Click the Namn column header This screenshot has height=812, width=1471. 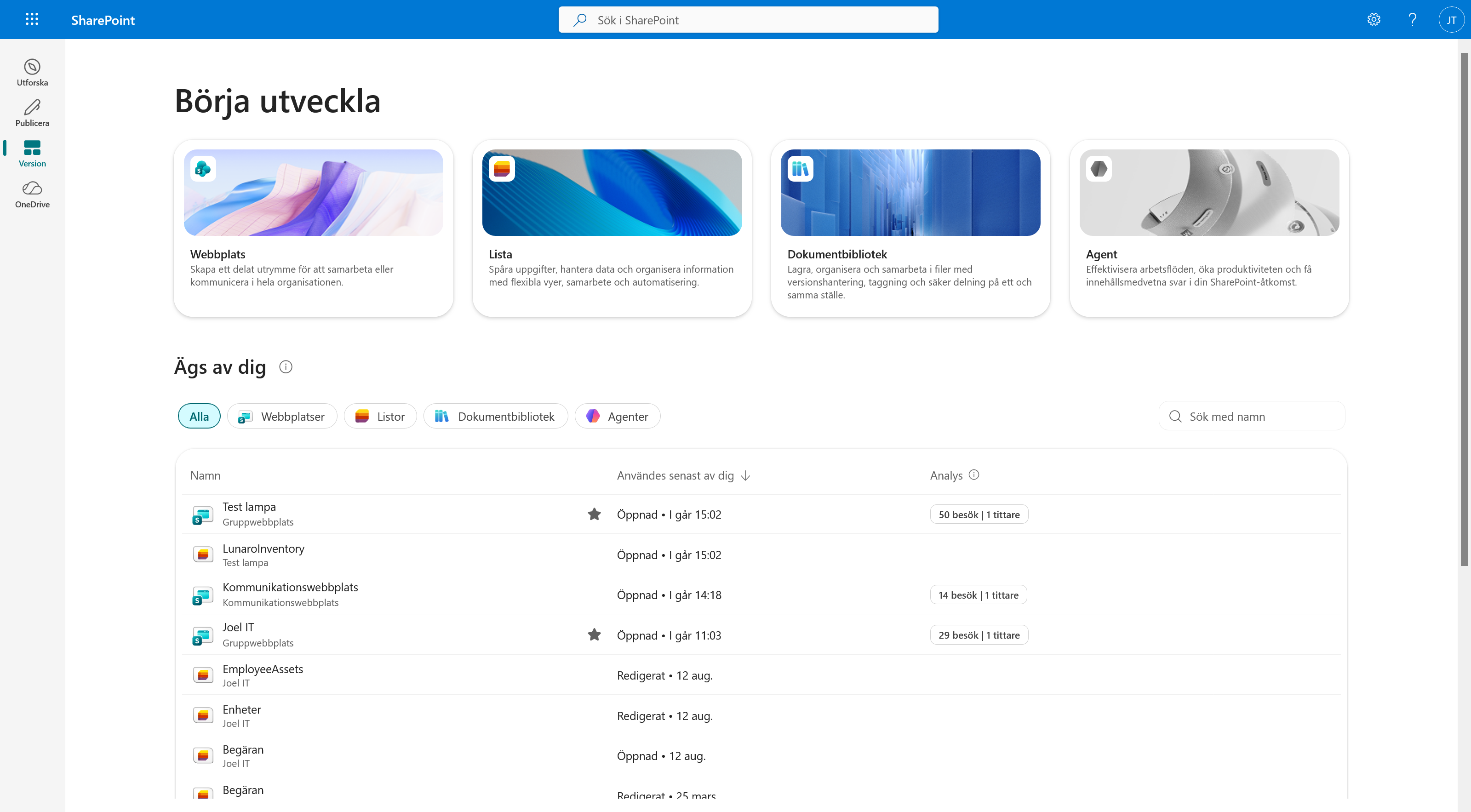[x=205, y=475]
